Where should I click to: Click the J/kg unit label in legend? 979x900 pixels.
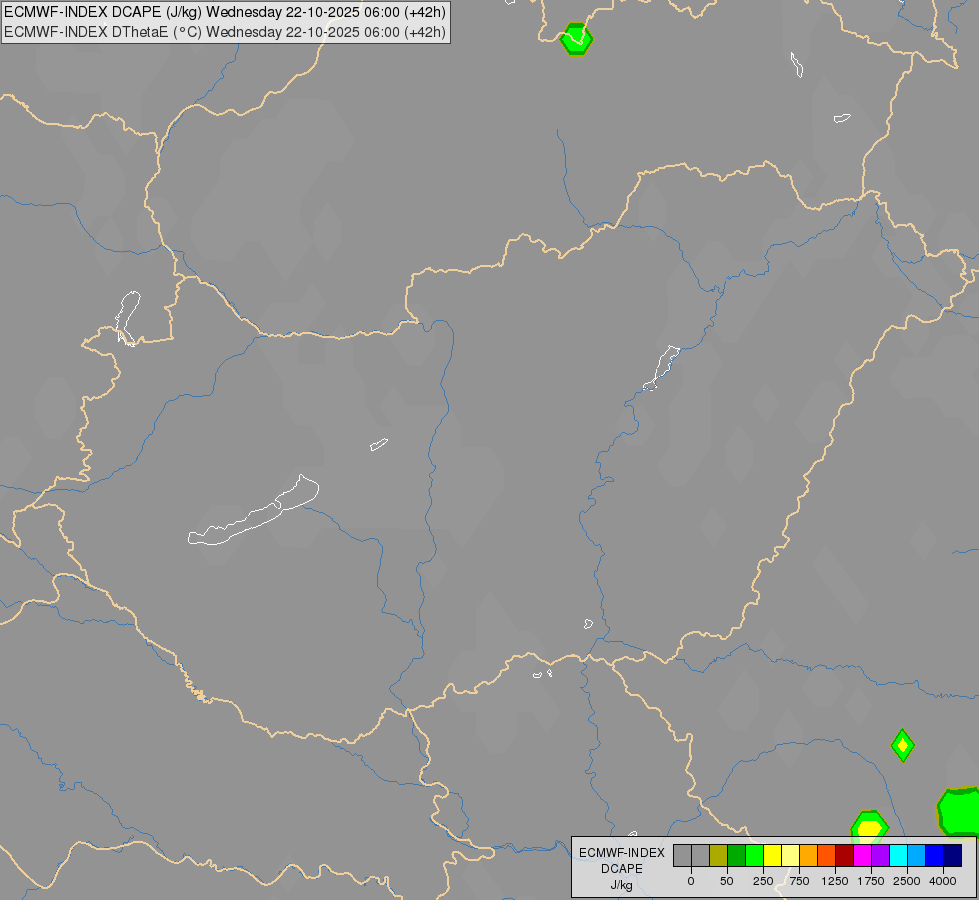(x=621, y=885)
